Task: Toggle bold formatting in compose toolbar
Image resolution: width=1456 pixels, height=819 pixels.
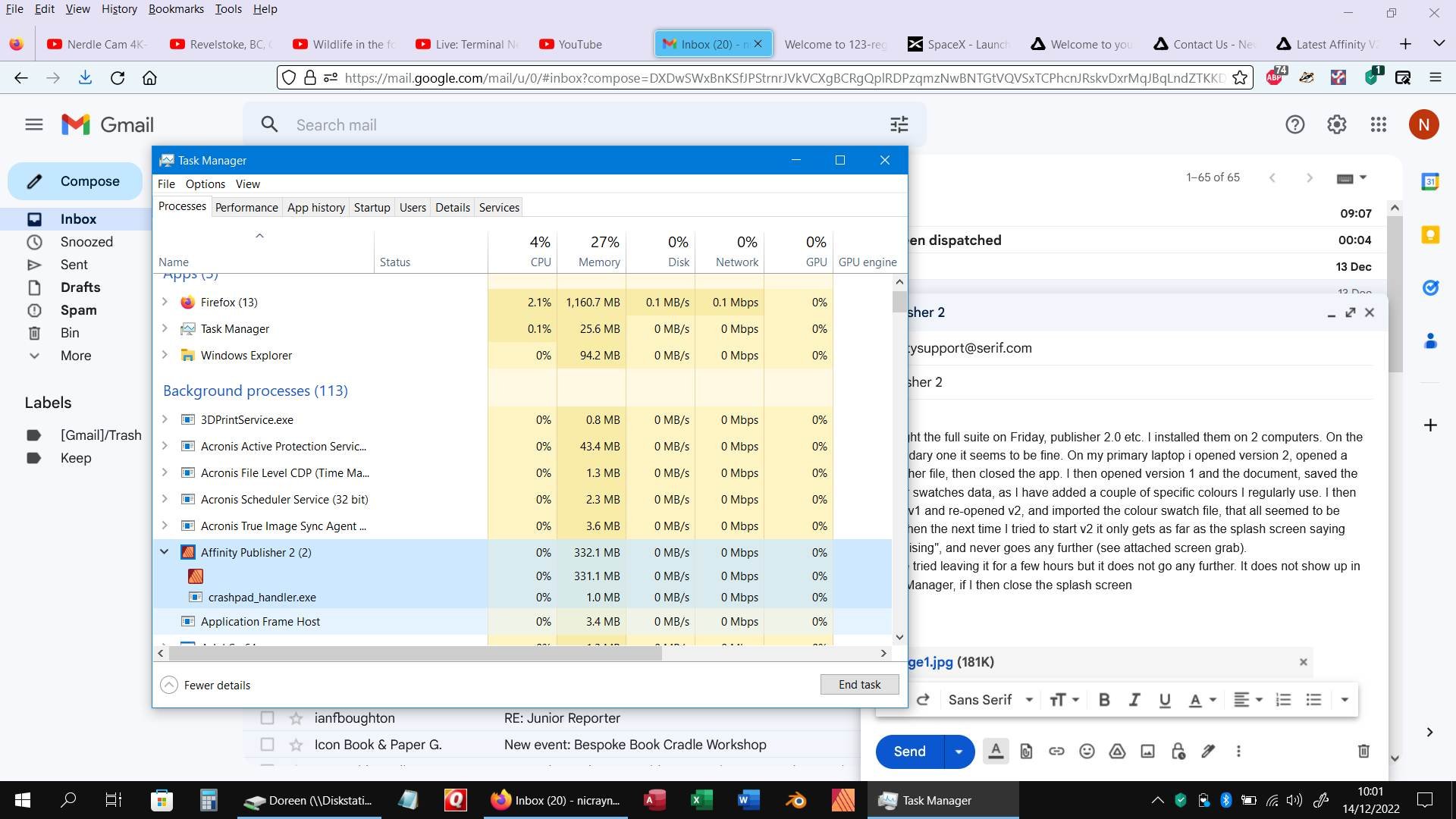Action: (1104, 700)
